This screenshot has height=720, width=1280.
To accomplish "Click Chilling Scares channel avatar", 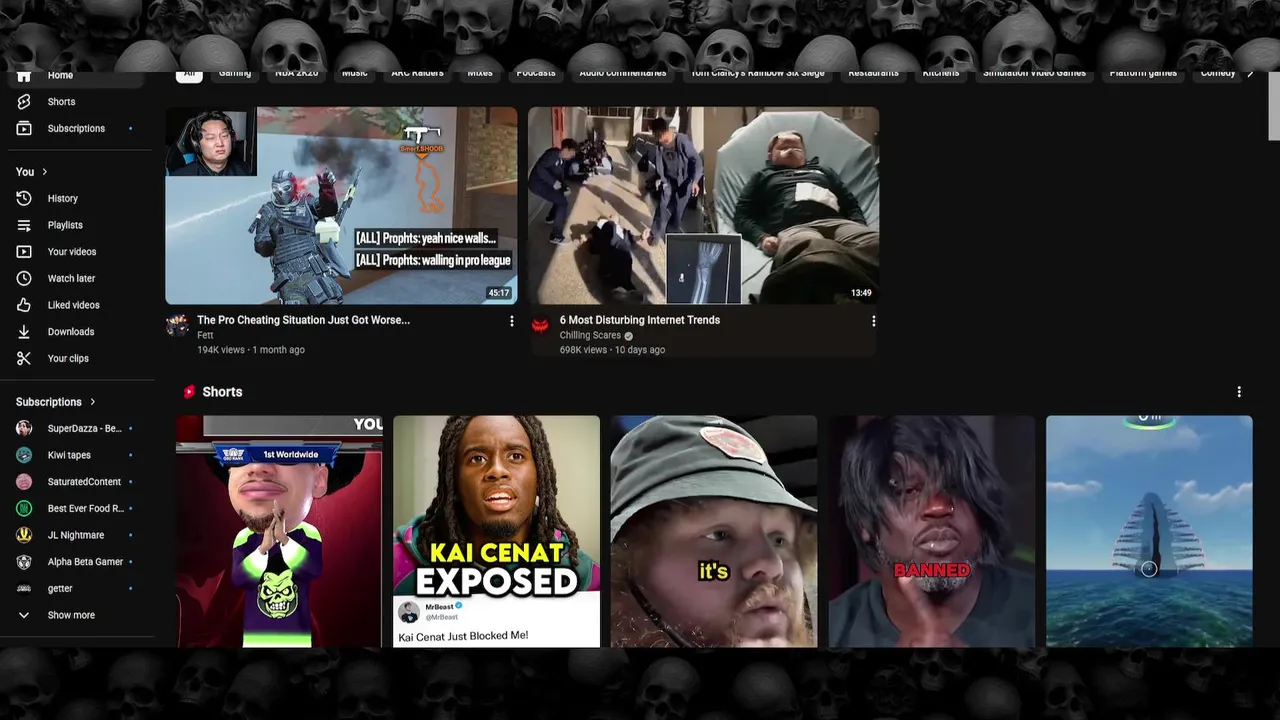I will point(540,325).
